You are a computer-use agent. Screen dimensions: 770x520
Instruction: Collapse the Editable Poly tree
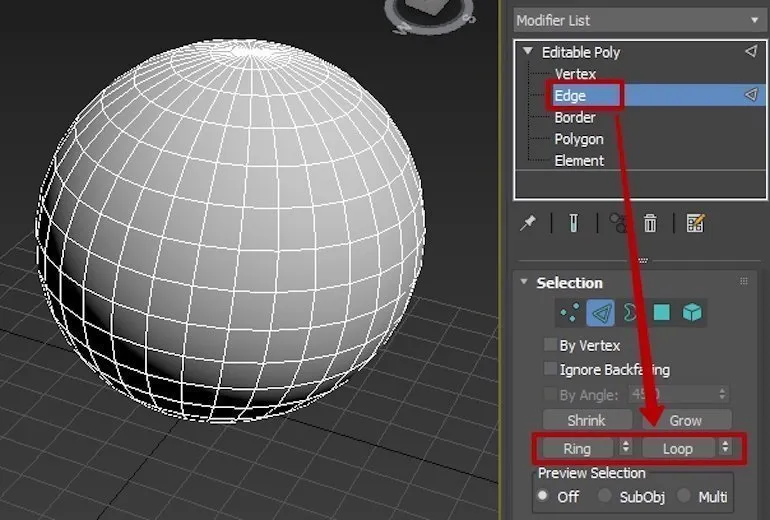point(528,52)
